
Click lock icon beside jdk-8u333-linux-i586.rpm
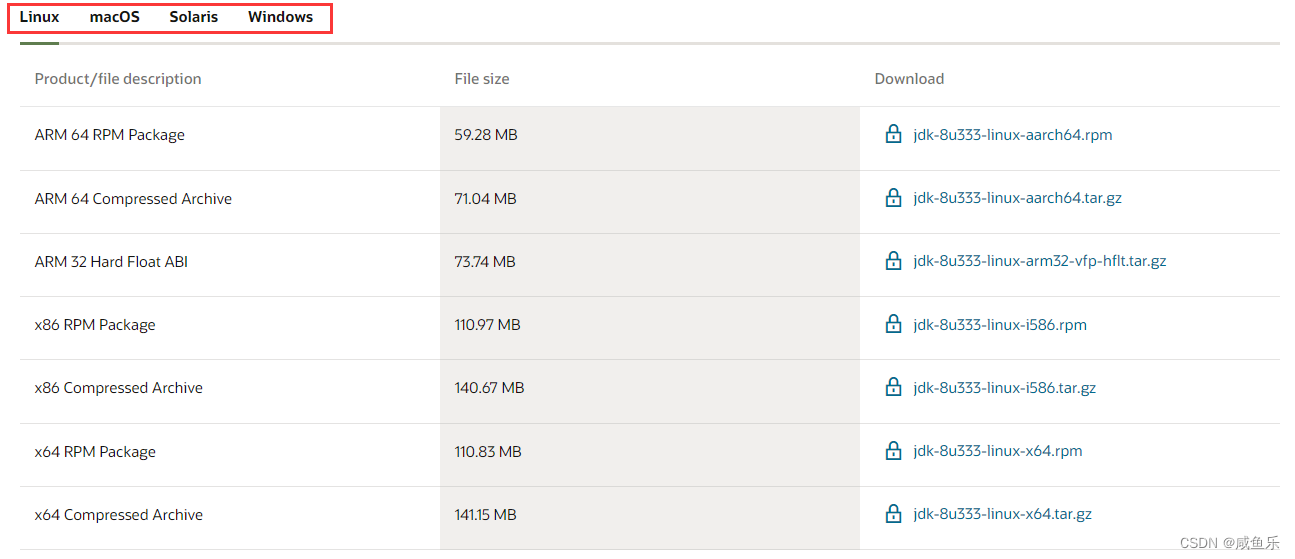[894, 324]
